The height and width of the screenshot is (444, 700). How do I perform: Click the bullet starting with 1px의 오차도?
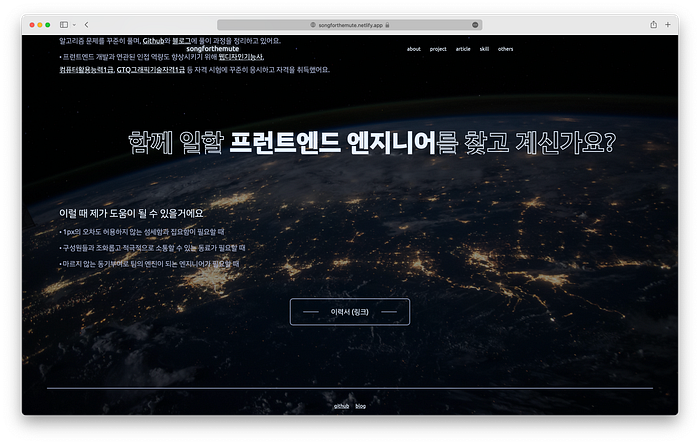point(142,232)
